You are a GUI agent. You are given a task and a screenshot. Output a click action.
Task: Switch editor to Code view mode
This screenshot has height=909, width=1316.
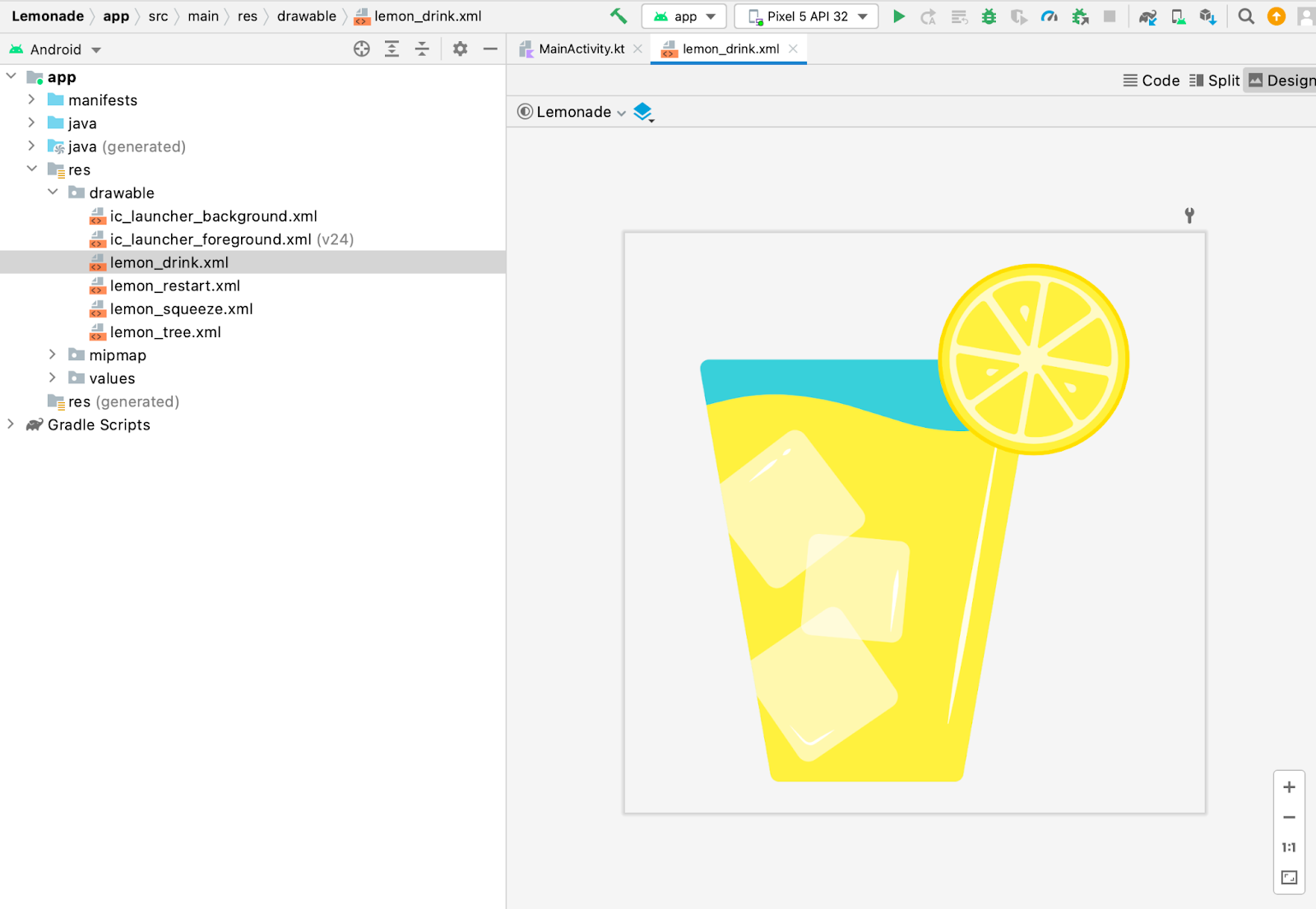pos(1151,81)
